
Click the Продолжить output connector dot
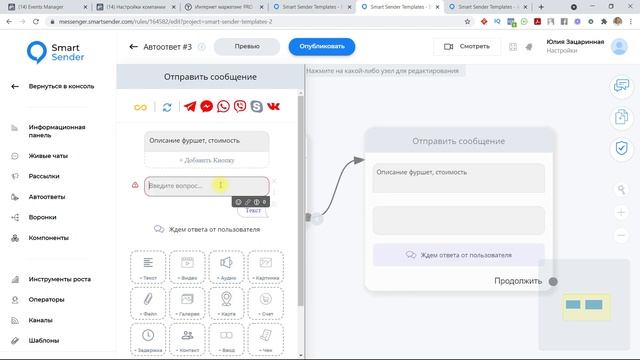coord(553,281)
